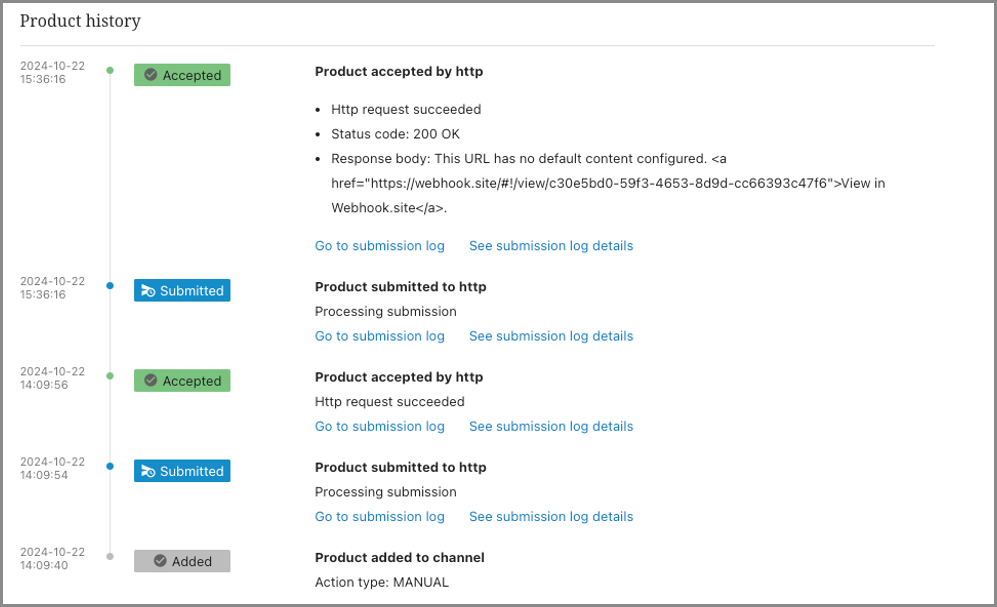Viewport: 997px width, 607px height.
Task: Go to submission log for 15:36:16 submitted entry
Action: point(379,336)
